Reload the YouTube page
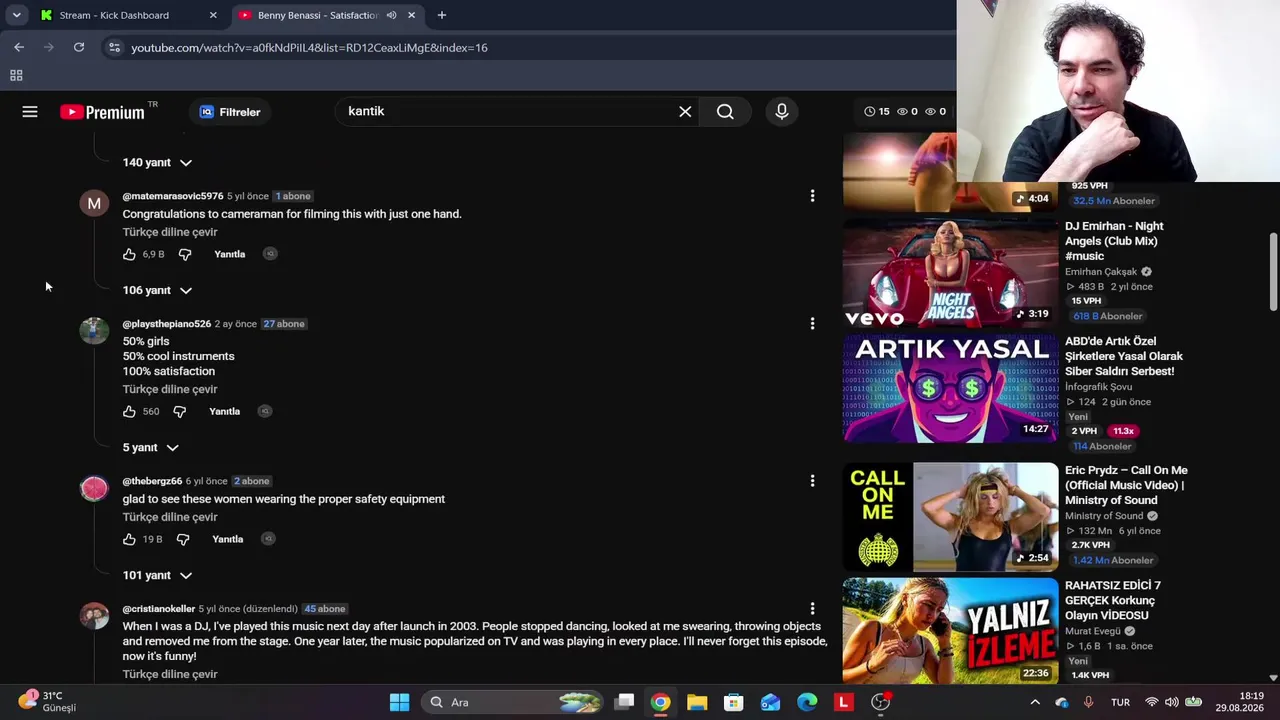The image size is (1280, 720). [x=79, y=47]
